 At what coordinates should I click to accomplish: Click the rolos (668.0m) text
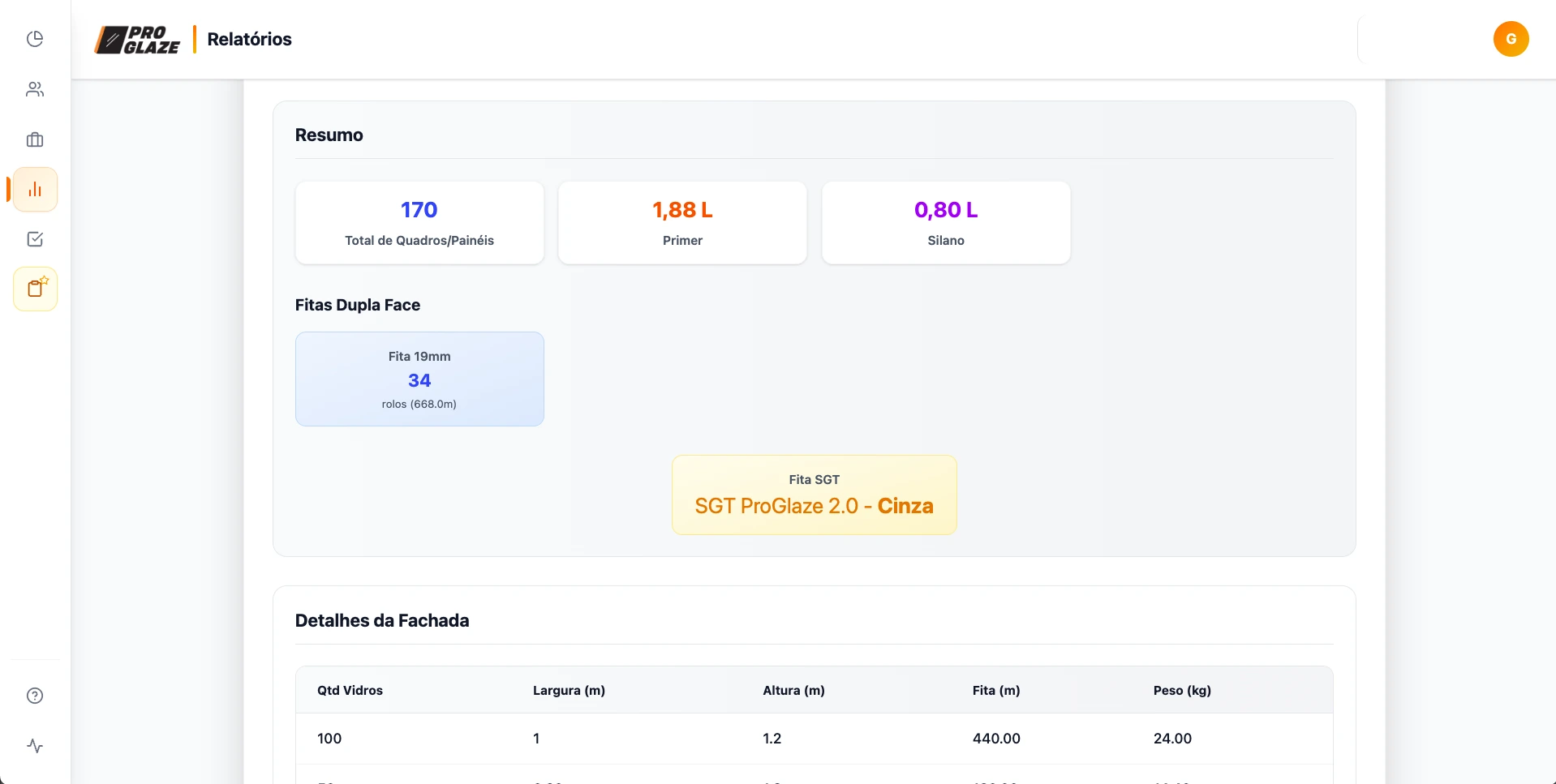(x=419, y=404)
